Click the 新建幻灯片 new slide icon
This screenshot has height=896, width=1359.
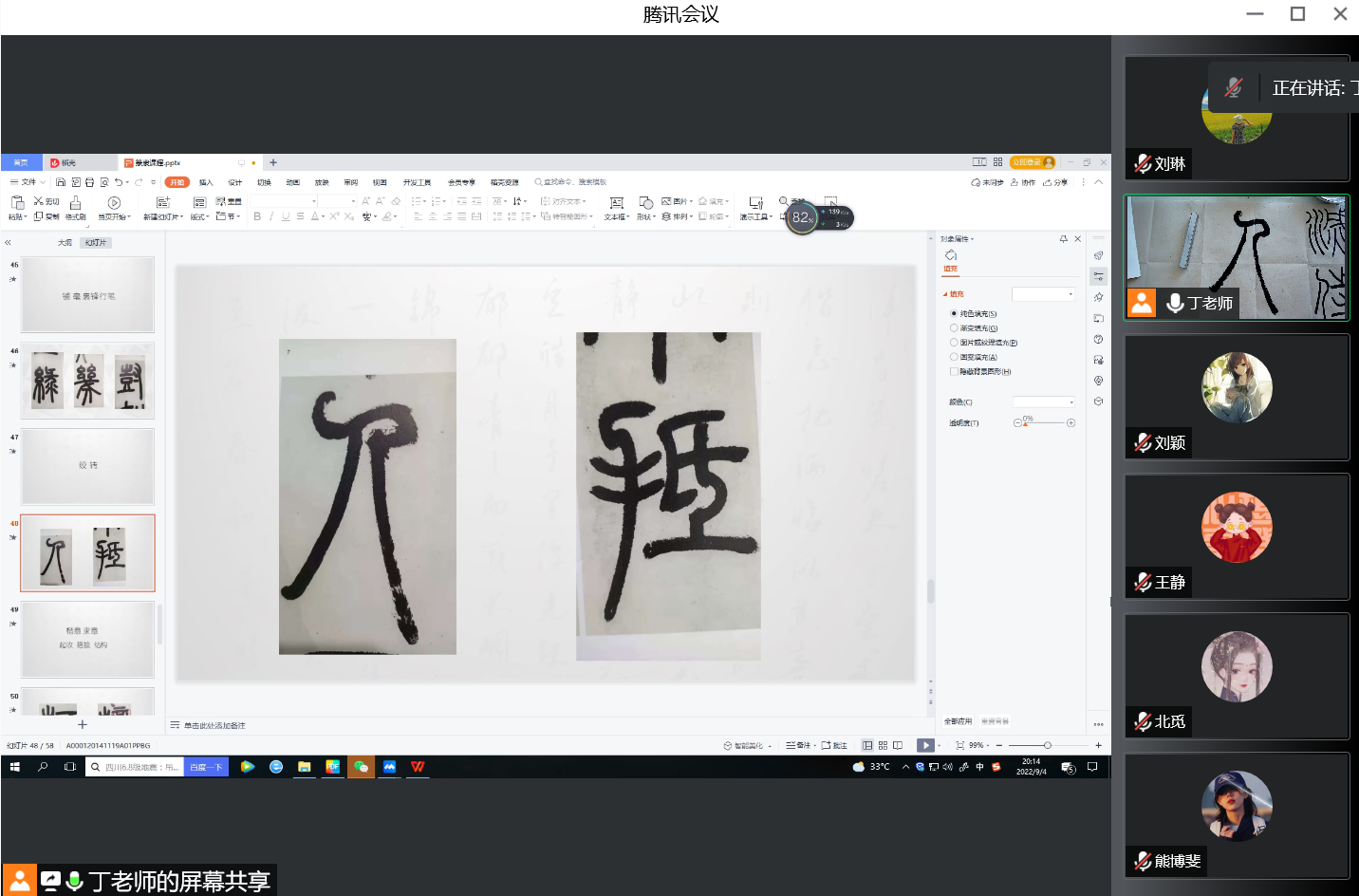162,203
